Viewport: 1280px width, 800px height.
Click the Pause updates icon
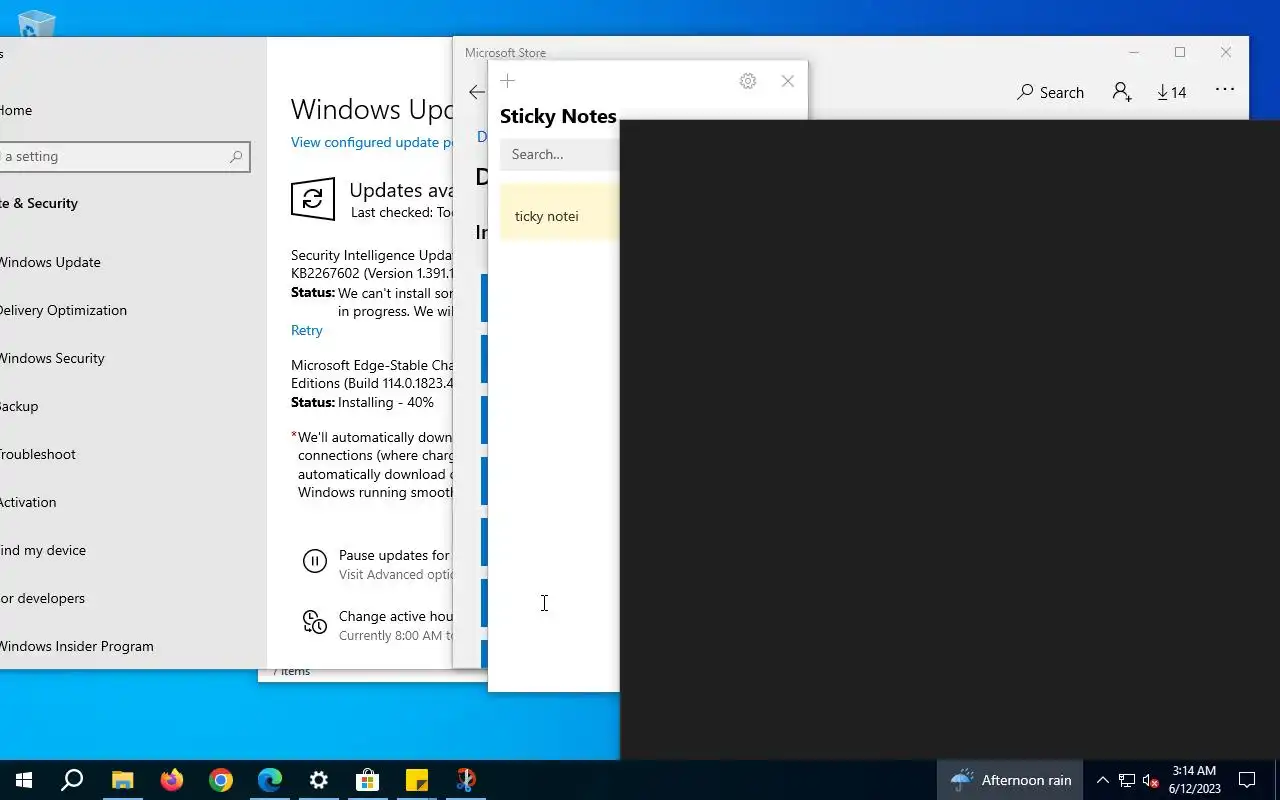[x=314, y=561]
